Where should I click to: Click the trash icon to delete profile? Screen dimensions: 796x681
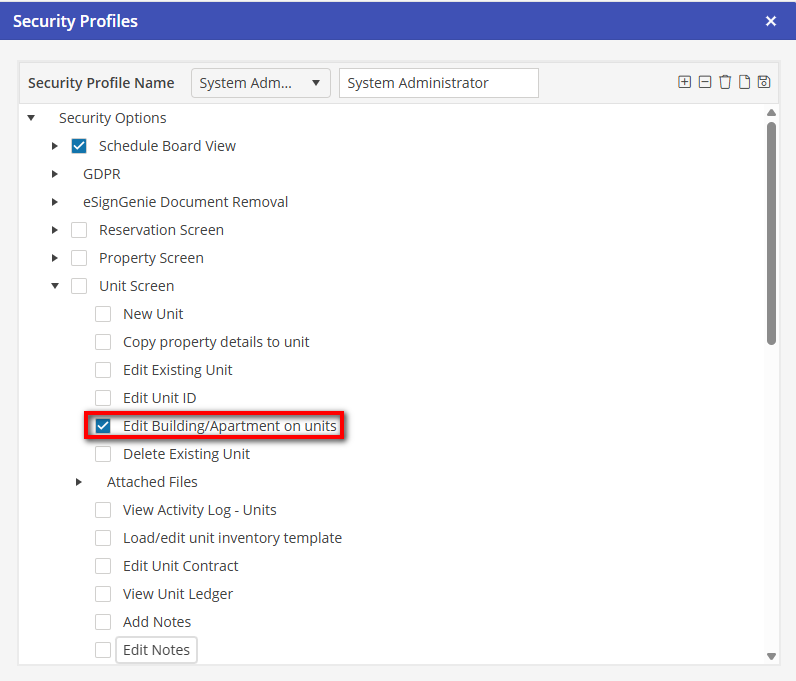click(725, 82)
